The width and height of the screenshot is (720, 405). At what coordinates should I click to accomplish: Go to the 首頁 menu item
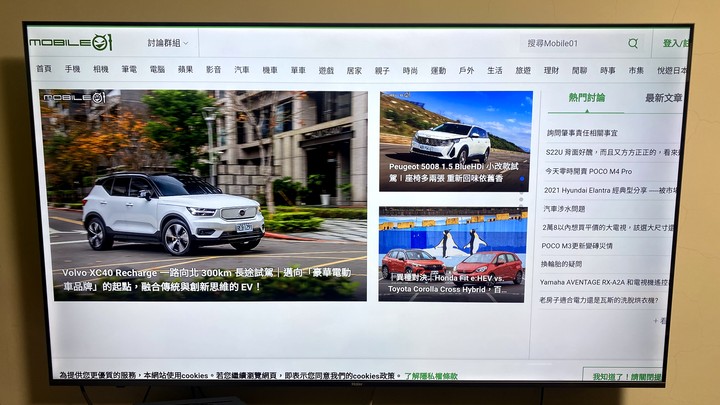point(44,68)
